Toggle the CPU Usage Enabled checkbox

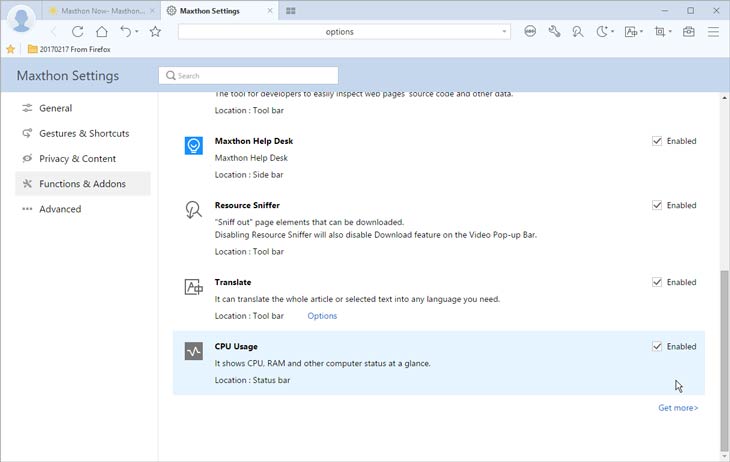(657, 346)
